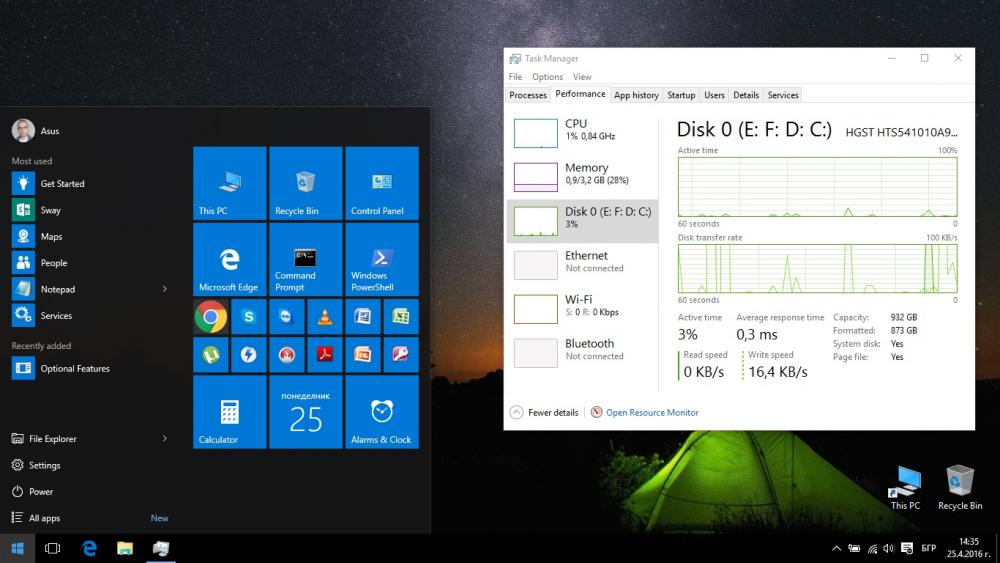
Task: Click the Asus user account picture
Action: [23, 130]
